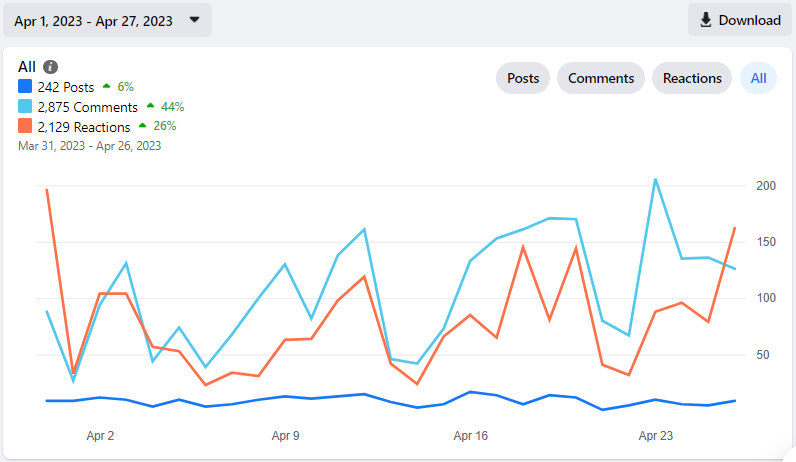Click the green up arrow beside 6%

pyautogui.click(x=107, y=86)
